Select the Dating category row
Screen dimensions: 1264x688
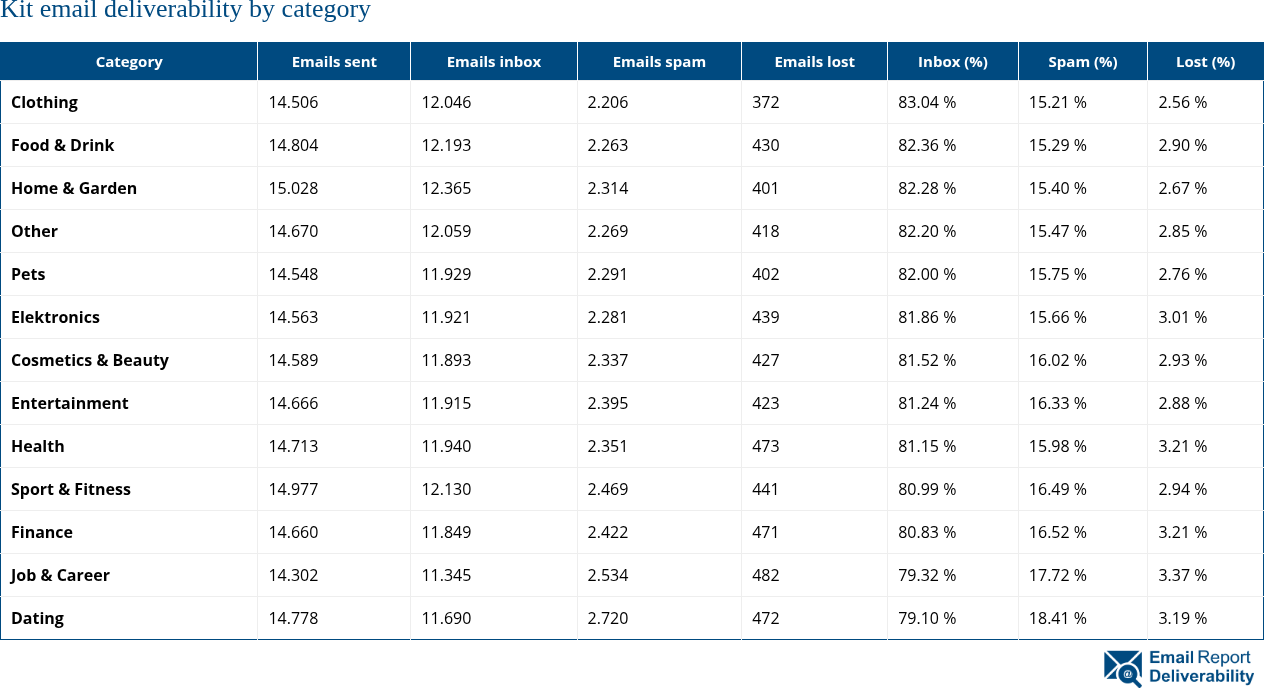click(37, 618)
